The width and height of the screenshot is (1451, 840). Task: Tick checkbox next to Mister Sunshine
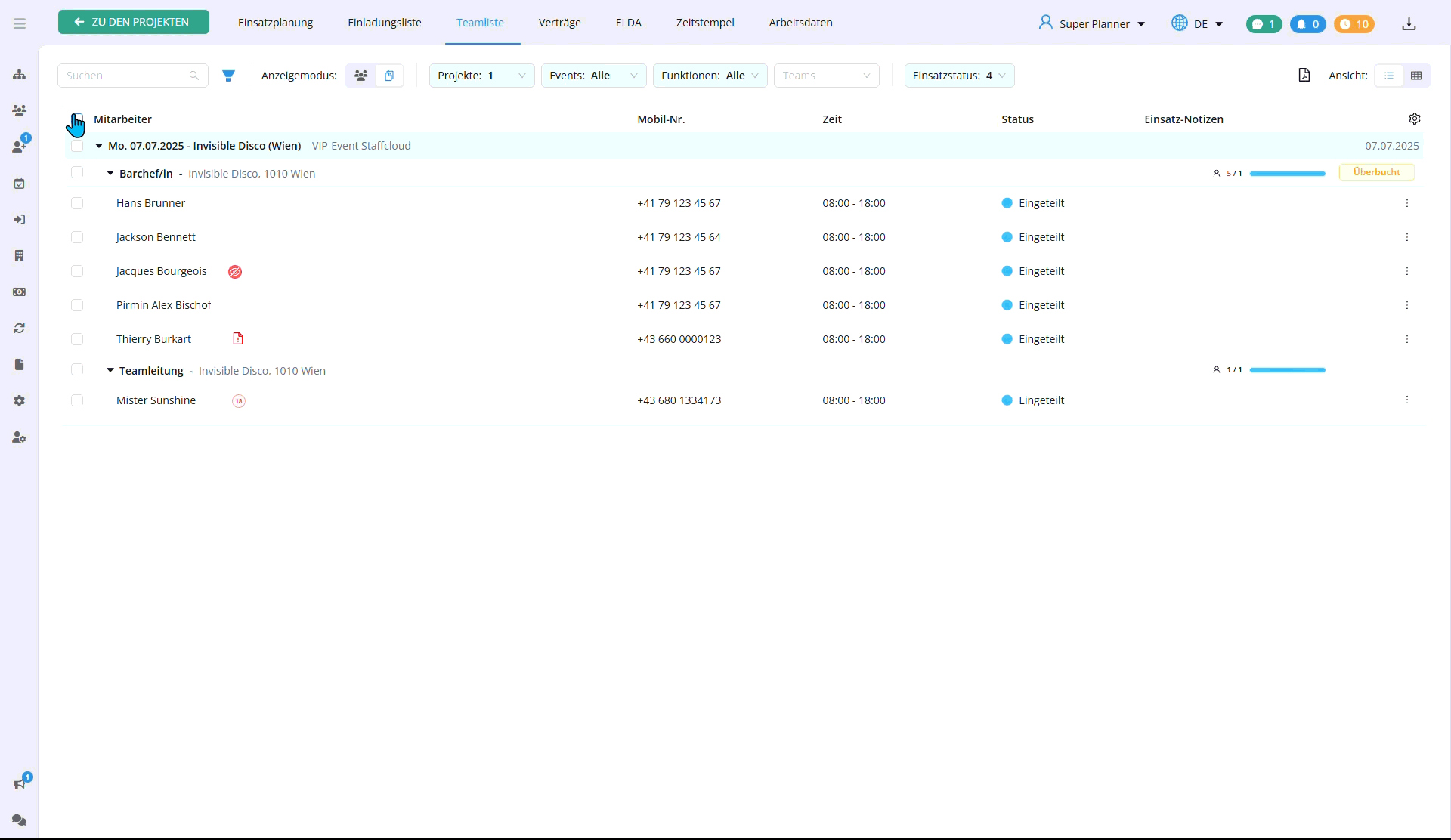(x=77, y=400)
